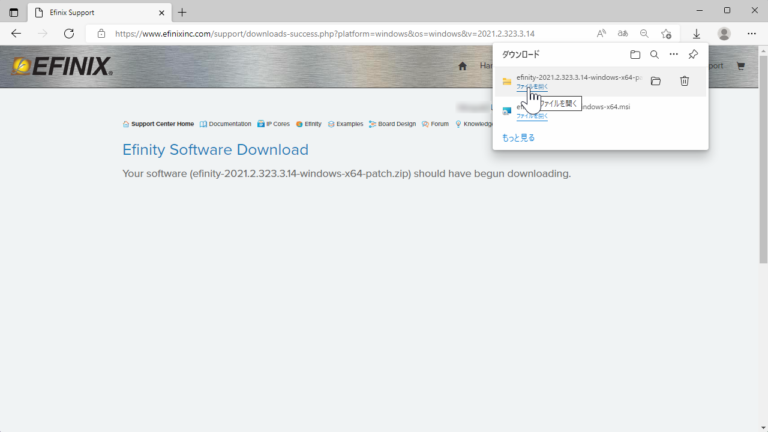This screenshot has height=432, width=768.
Task: Open the user profile menu
Action: (724, 33)
